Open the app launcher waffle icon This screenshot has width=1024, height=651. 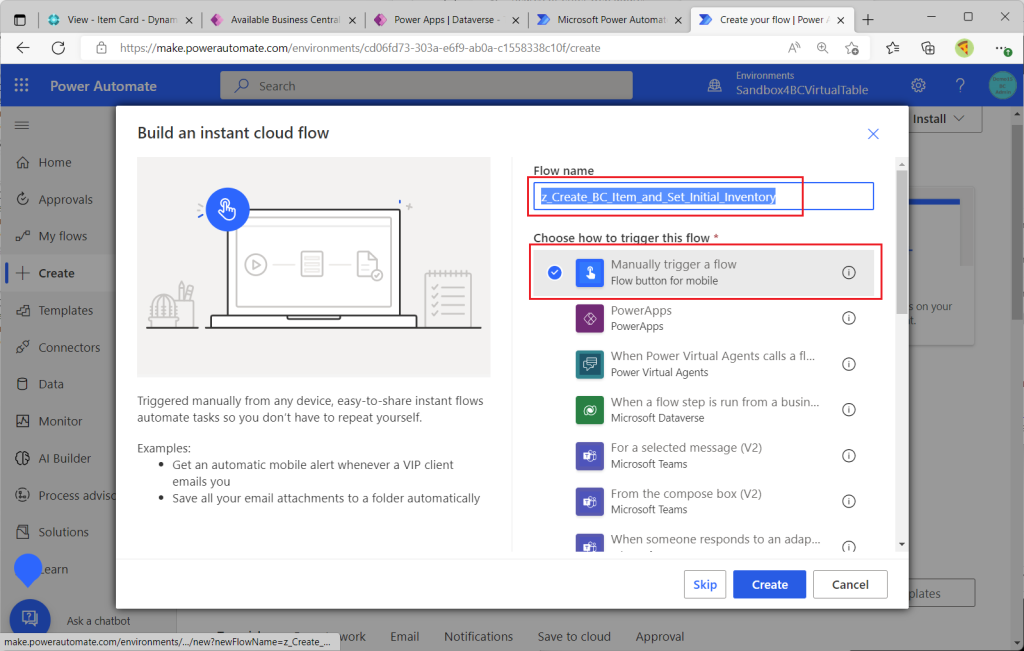[x=22, y=85]
